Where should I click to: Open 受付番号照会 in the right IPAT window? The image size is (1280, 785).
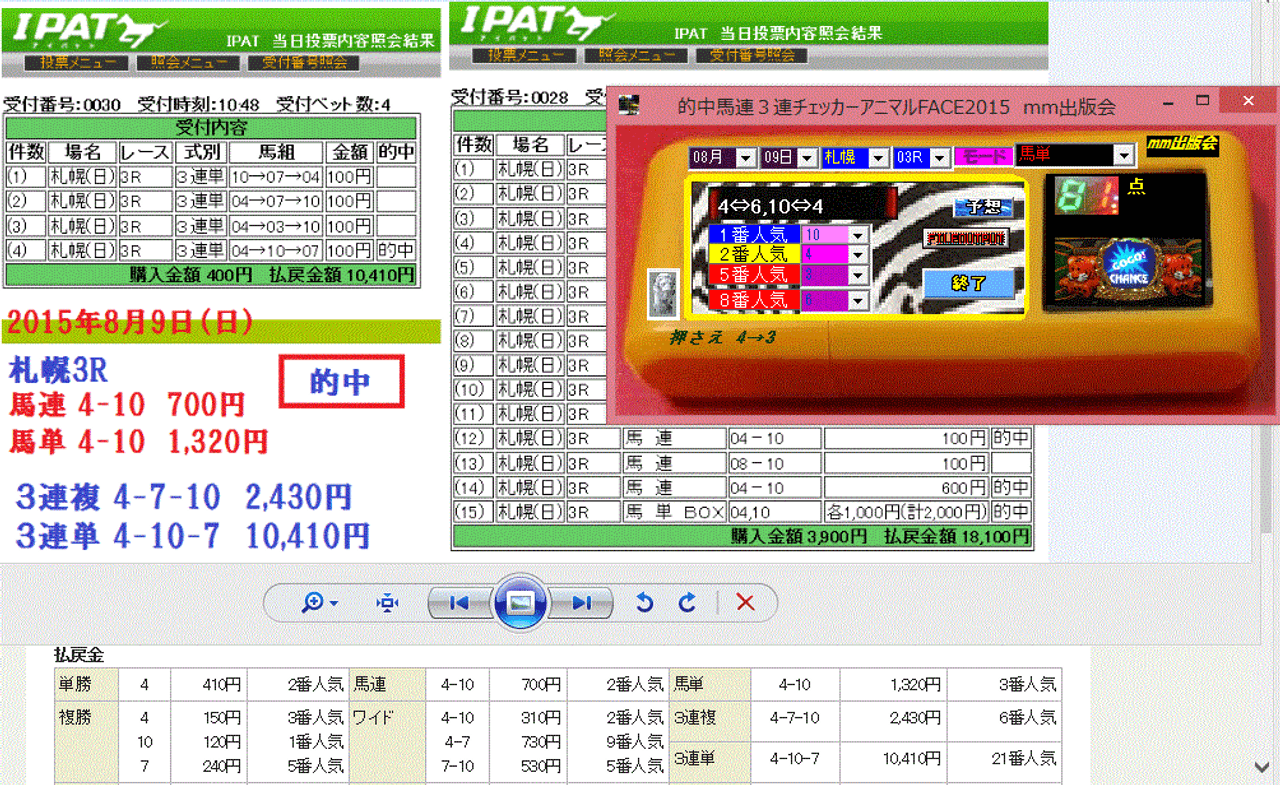coord(752,55)
